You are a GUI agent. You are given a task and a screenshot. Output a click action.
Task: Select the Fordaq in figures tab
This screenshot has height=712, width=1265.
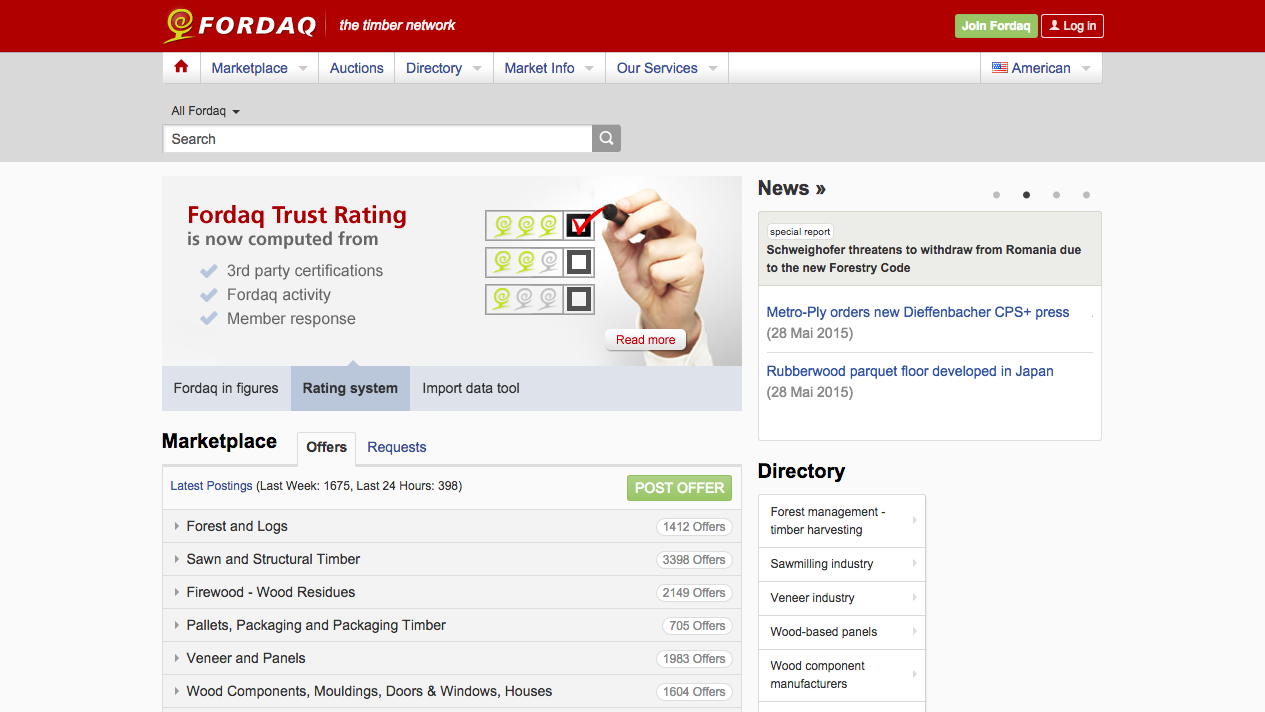[x=226, y=388]
